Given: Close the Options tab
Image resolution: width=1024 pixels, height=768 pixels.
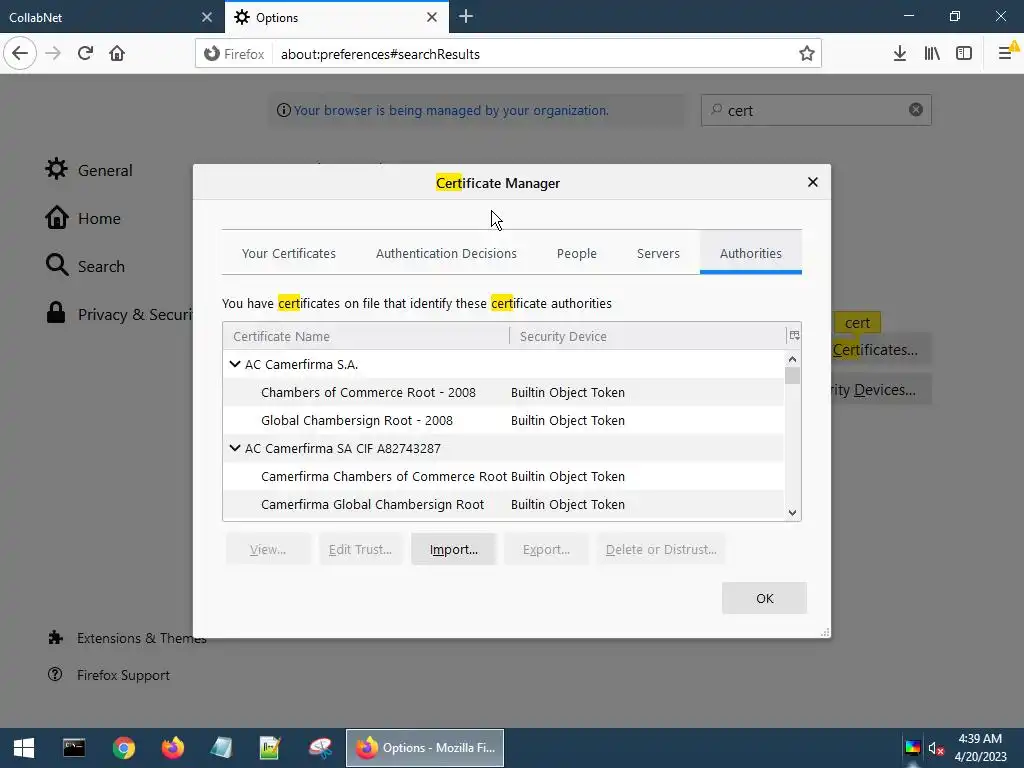Looking at the screenshot, I should [432, 17].
